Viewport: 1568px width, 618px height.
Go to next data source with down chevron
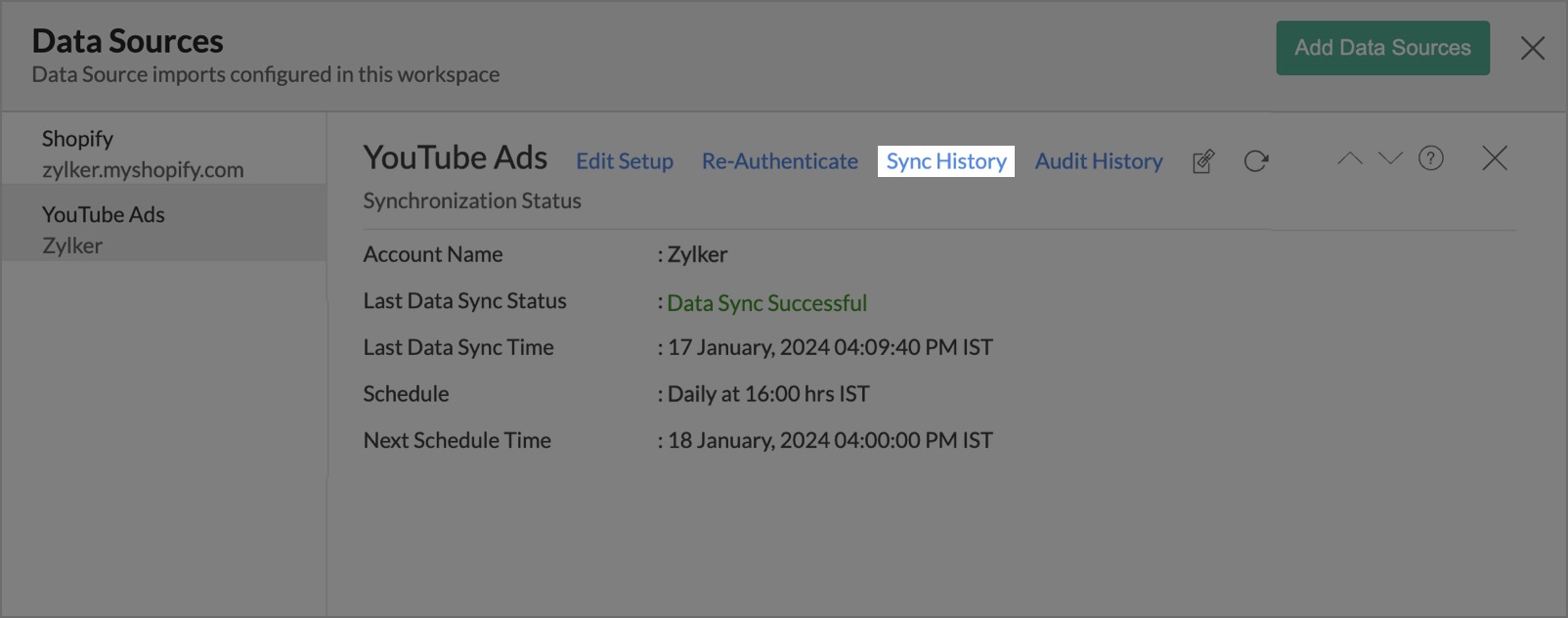[1390, 158]
